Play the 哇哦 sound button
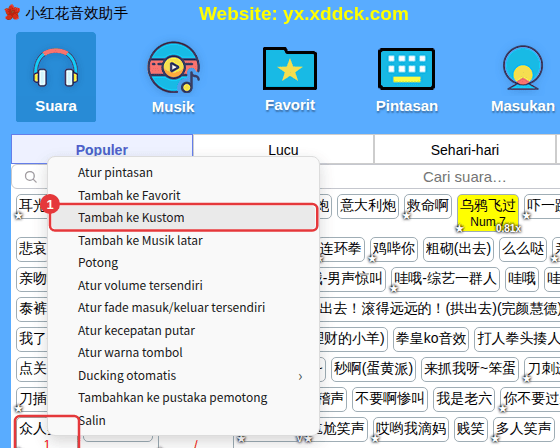 pos(522,279)
